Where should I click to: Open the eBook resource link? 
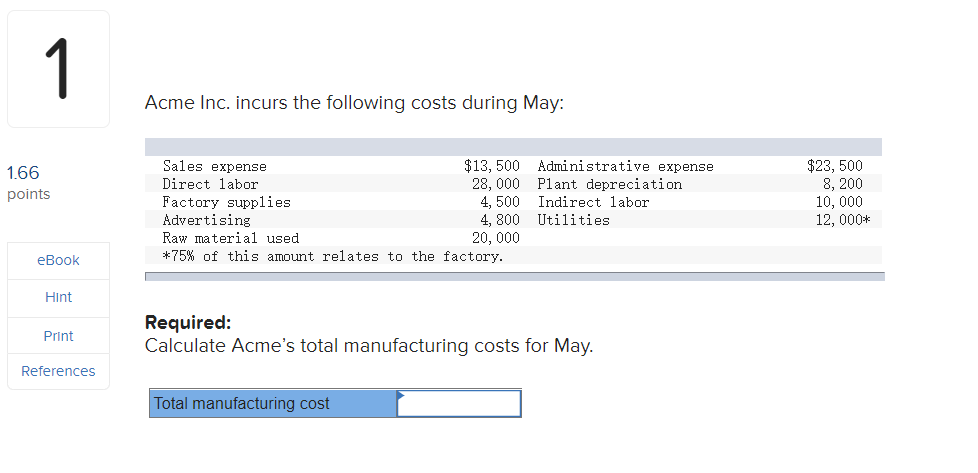[58, 260]
